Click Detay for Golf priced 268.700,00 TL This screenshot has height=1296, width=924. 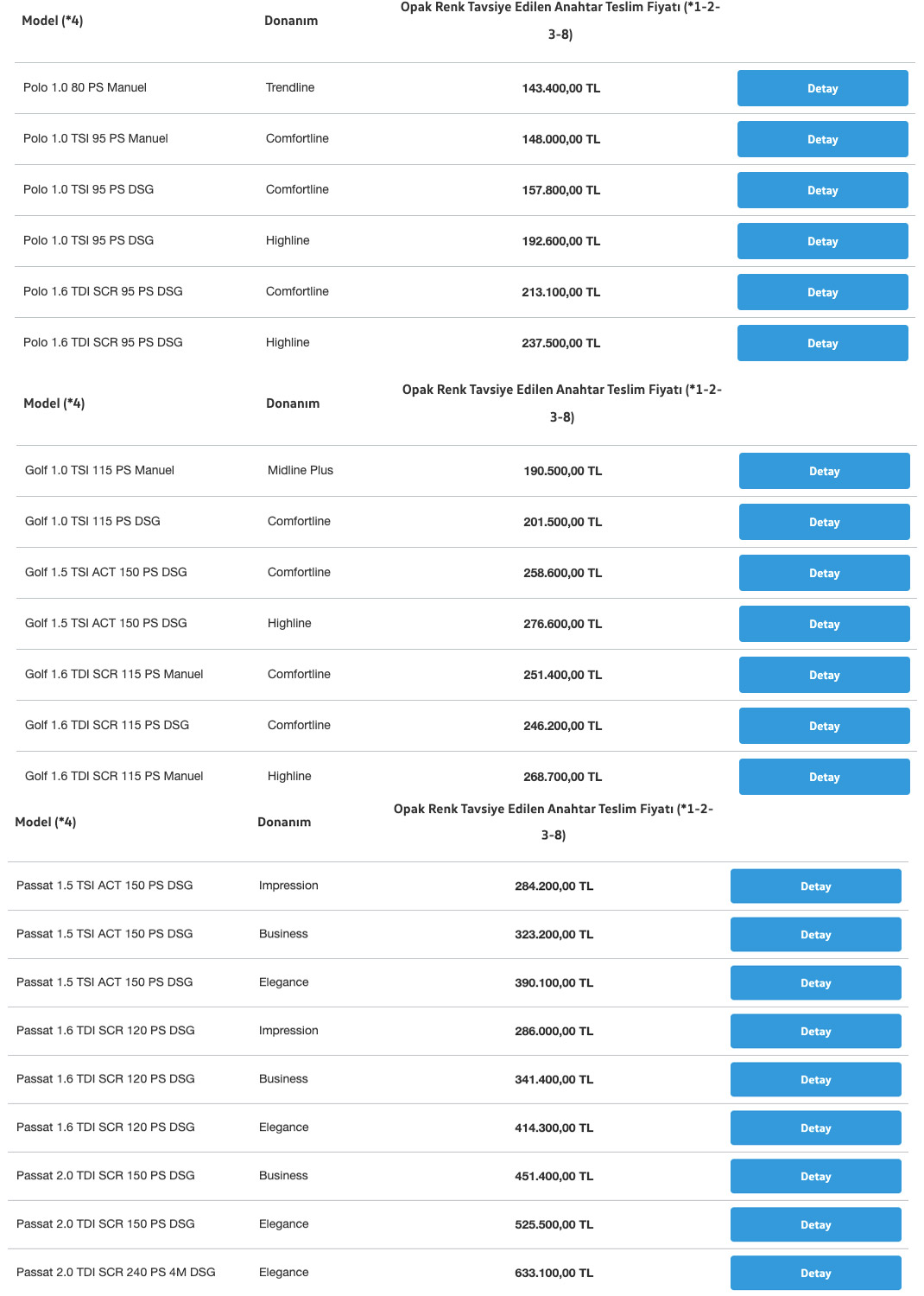click(x=824, y=777)
